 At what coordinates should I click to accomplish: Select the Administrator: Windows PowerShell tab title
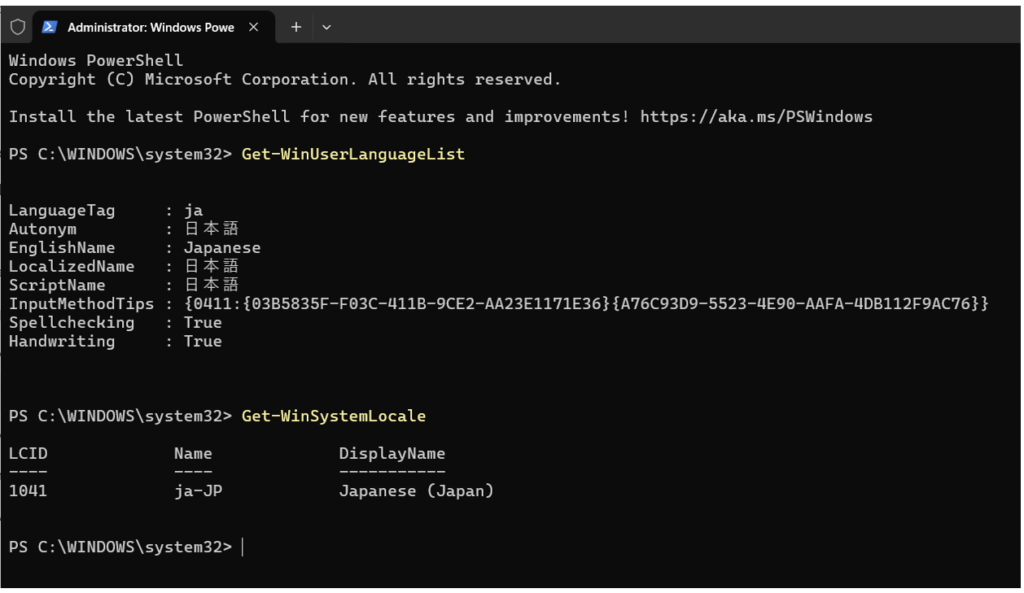(150, 27)
